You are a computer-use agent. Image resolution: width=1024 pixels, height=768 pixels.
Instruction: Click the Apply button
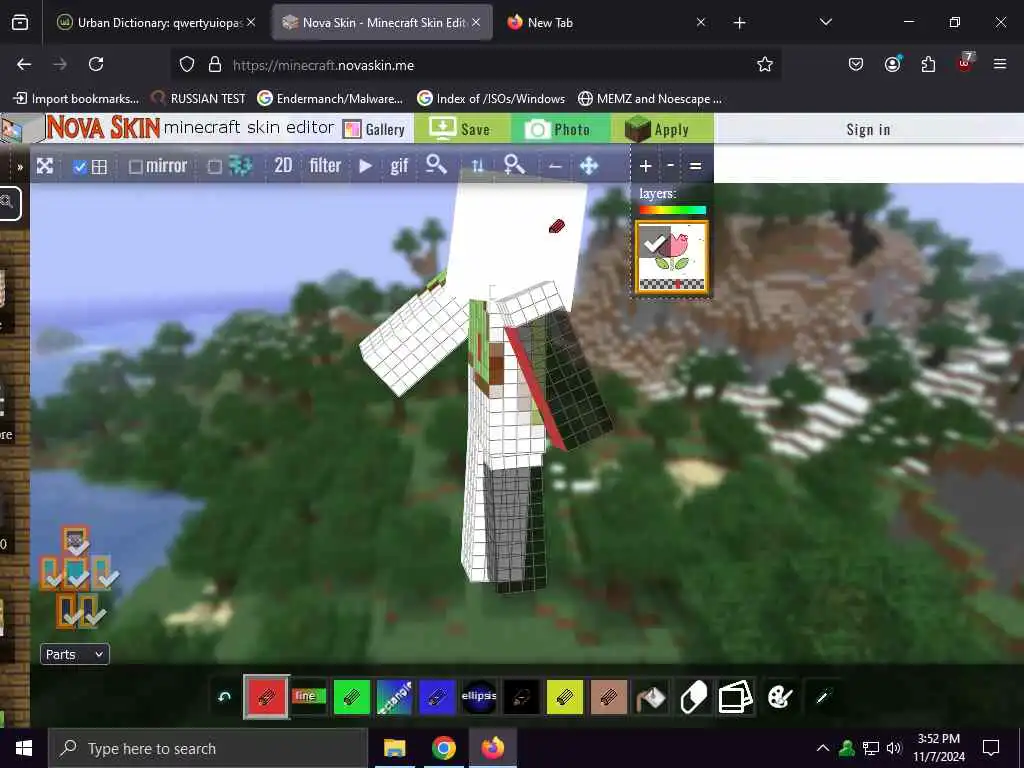pos(662,129)
